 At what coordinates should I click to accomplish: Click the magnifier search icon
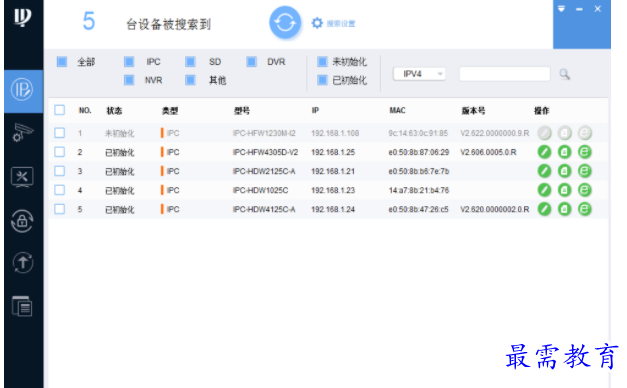564,74
